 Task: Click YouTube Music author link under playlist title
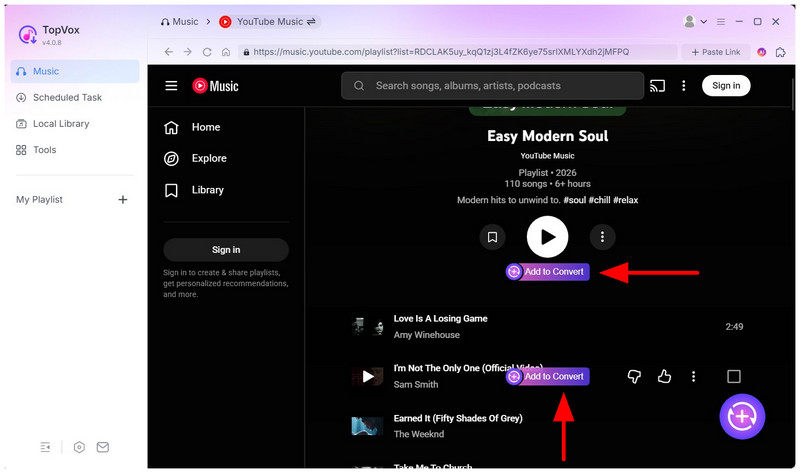click(x=547, y=156)
